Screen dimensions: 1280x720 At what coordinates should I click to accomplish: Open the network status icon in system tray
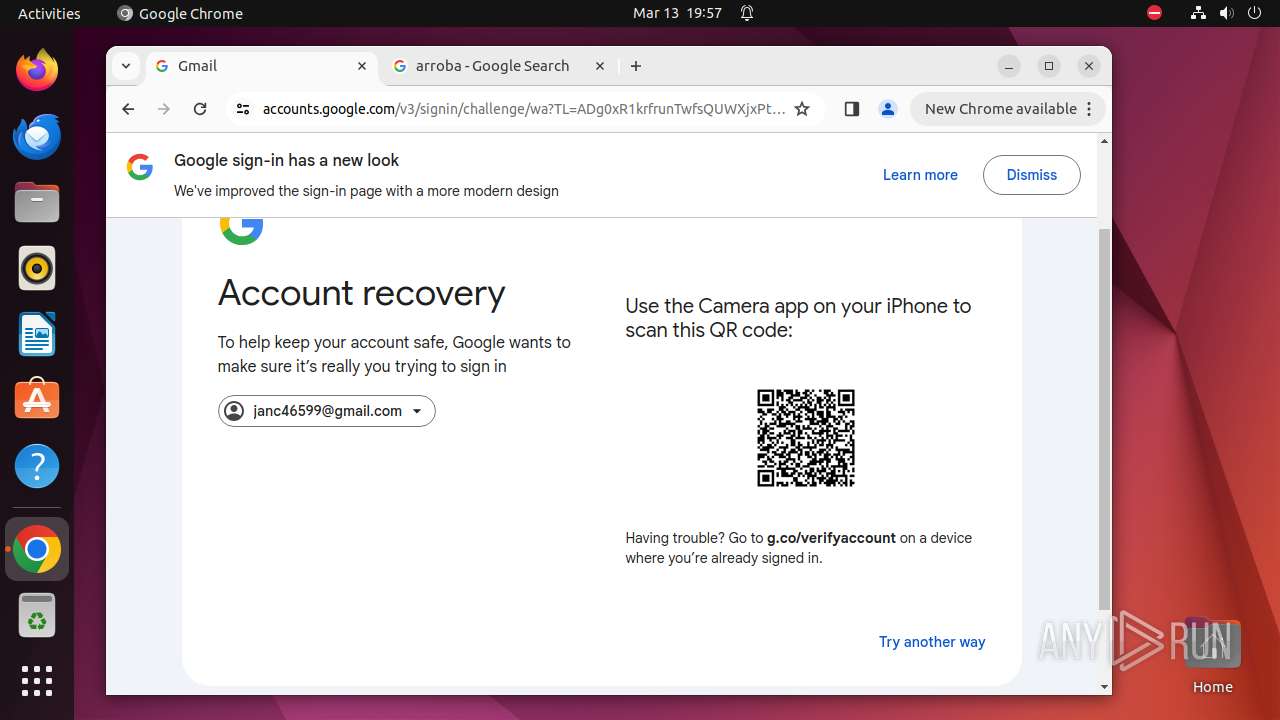(x=1198, y=13)
